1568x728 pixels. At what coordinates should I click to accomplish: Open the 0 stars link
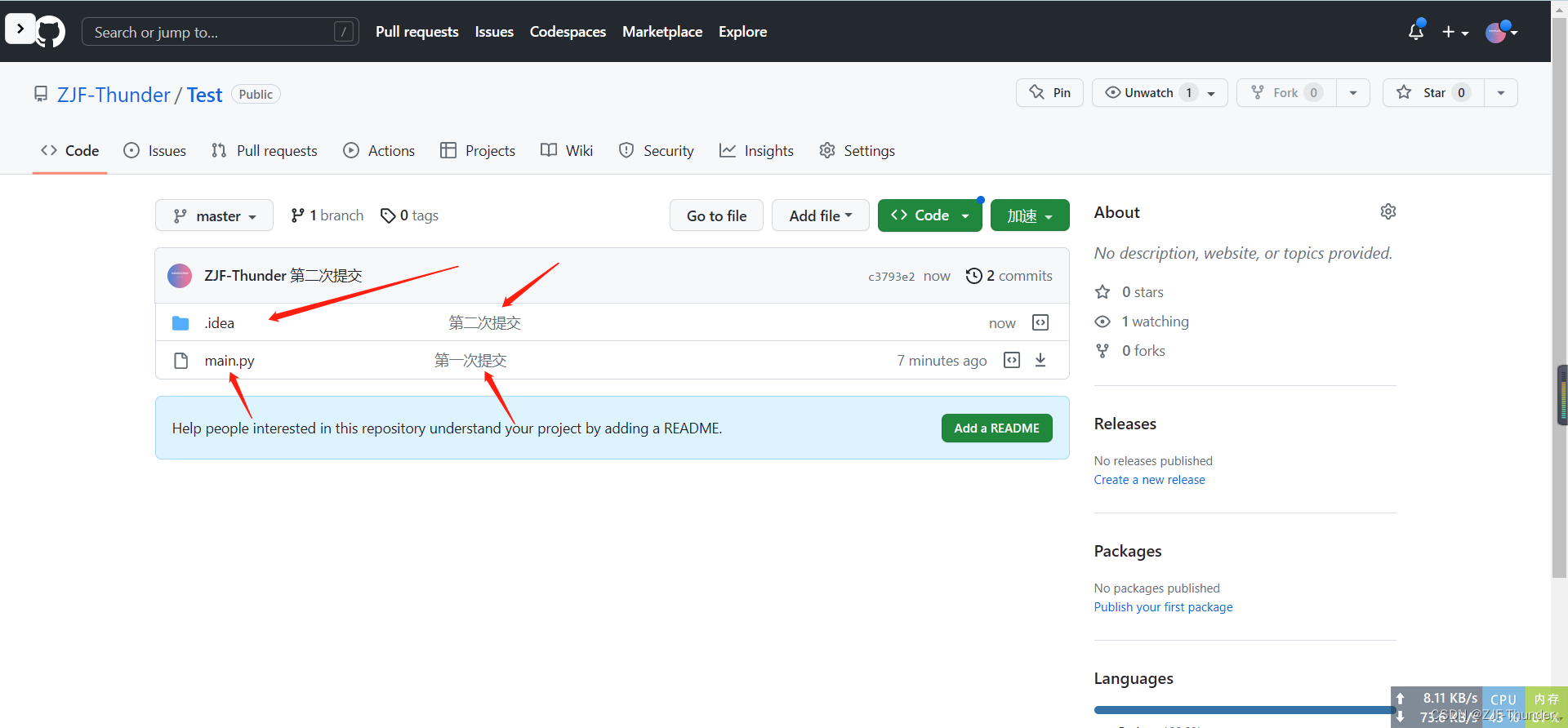point(1129,292)
